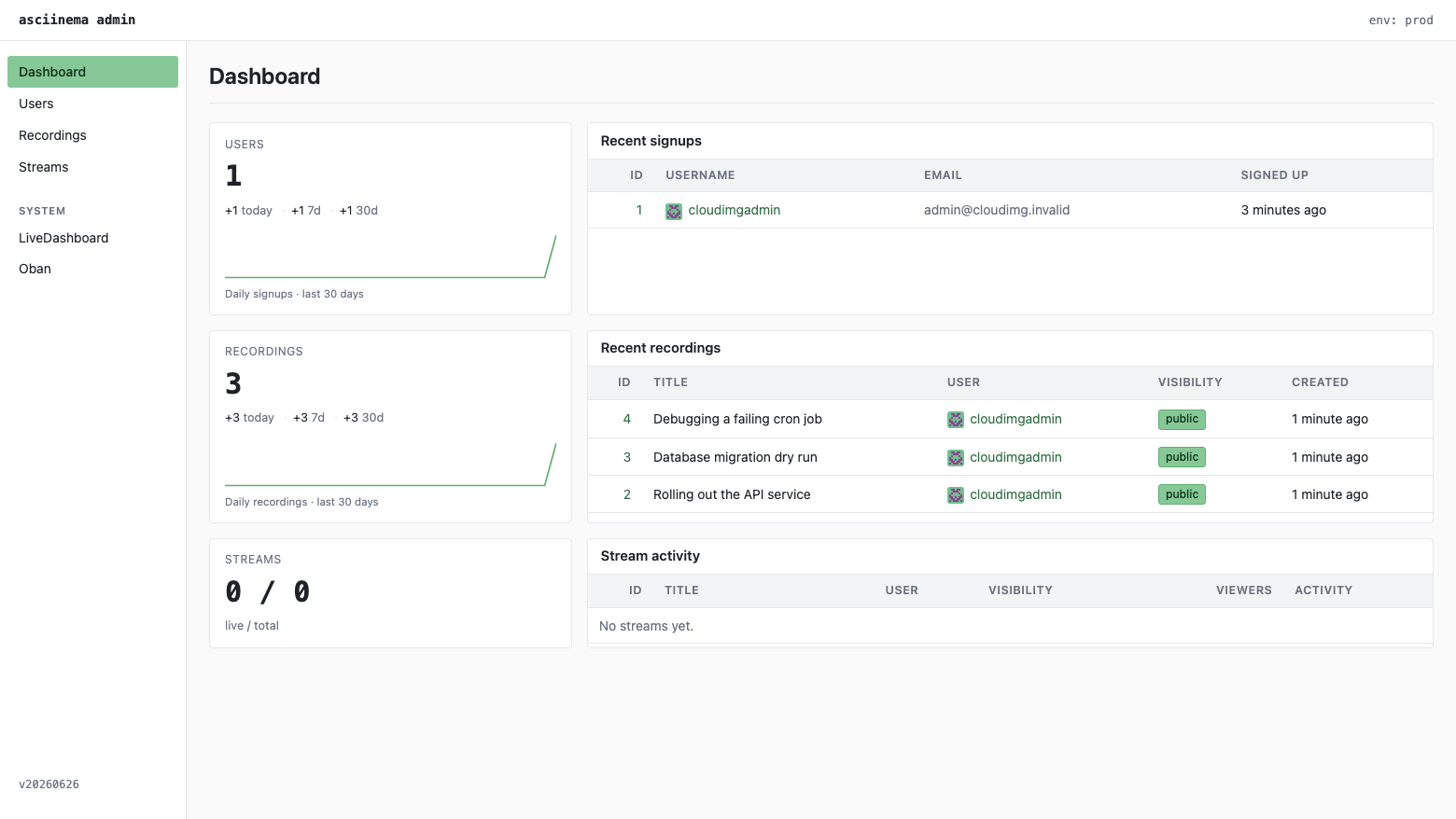1456x819 pixels.
Task: Click the avatar in the 'Database migration dry run' row
Action: [x=956, y=458]
